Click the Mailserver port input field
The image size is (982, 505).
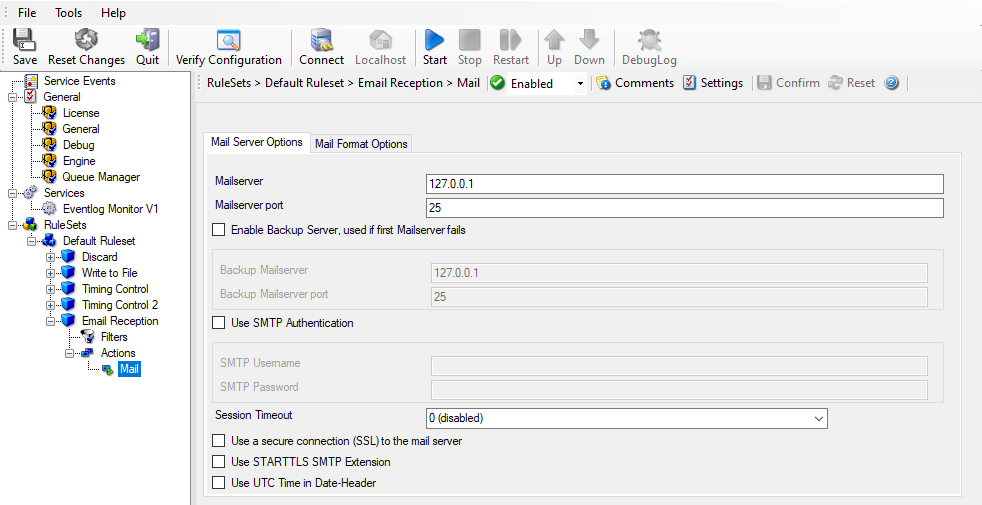pyautogui.click(x=684, y=208)
